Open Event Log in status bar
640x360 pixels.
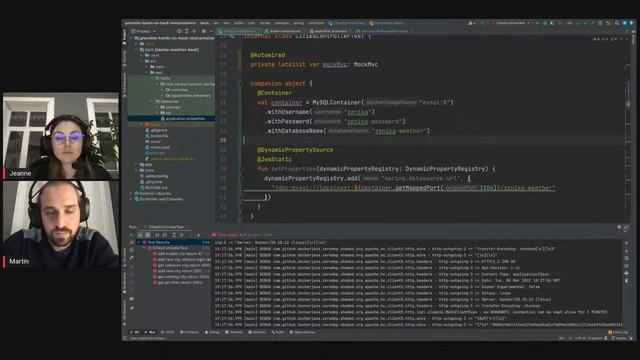point(618,332)
